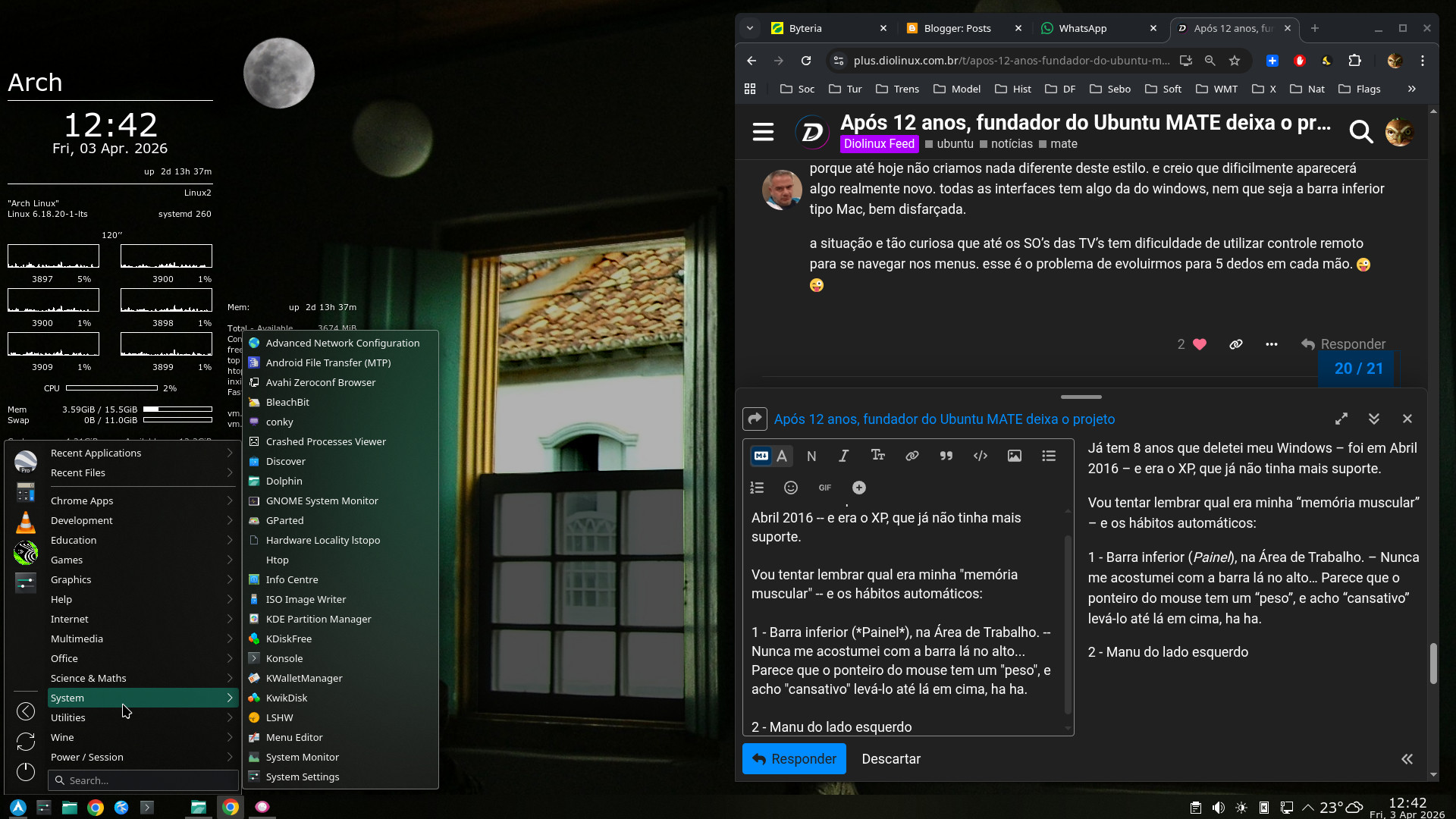Click the forum search magnifier icon
This screenshot has height=819, width=1456.
1360,132
